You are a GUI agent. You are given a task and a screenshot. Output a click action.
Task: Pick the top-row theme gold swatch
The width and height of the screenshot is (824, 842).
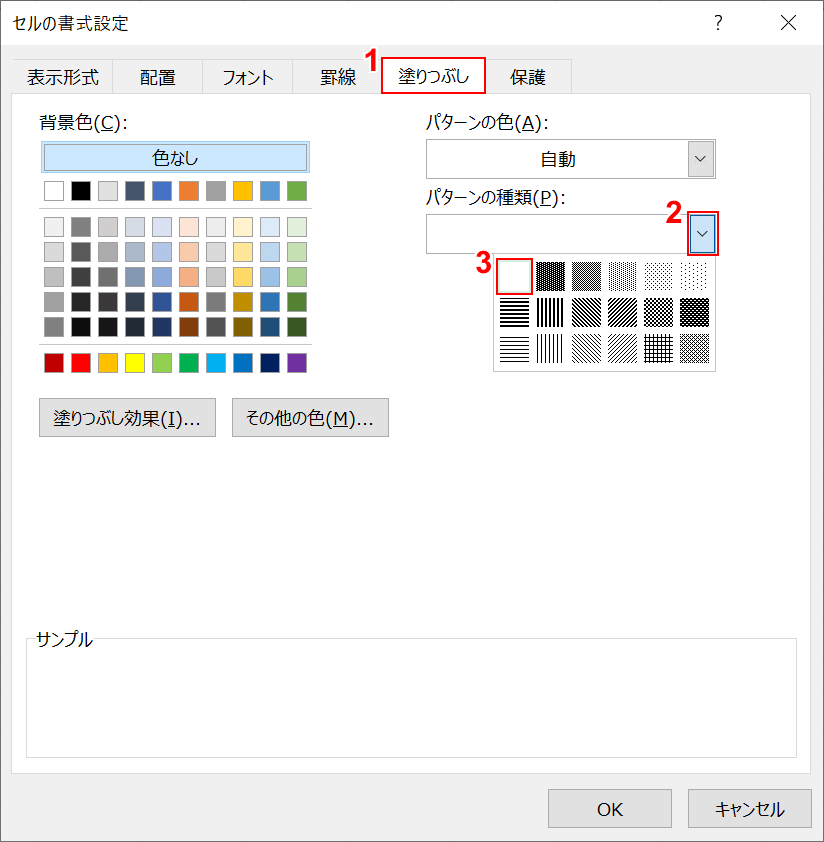[243, 191]
